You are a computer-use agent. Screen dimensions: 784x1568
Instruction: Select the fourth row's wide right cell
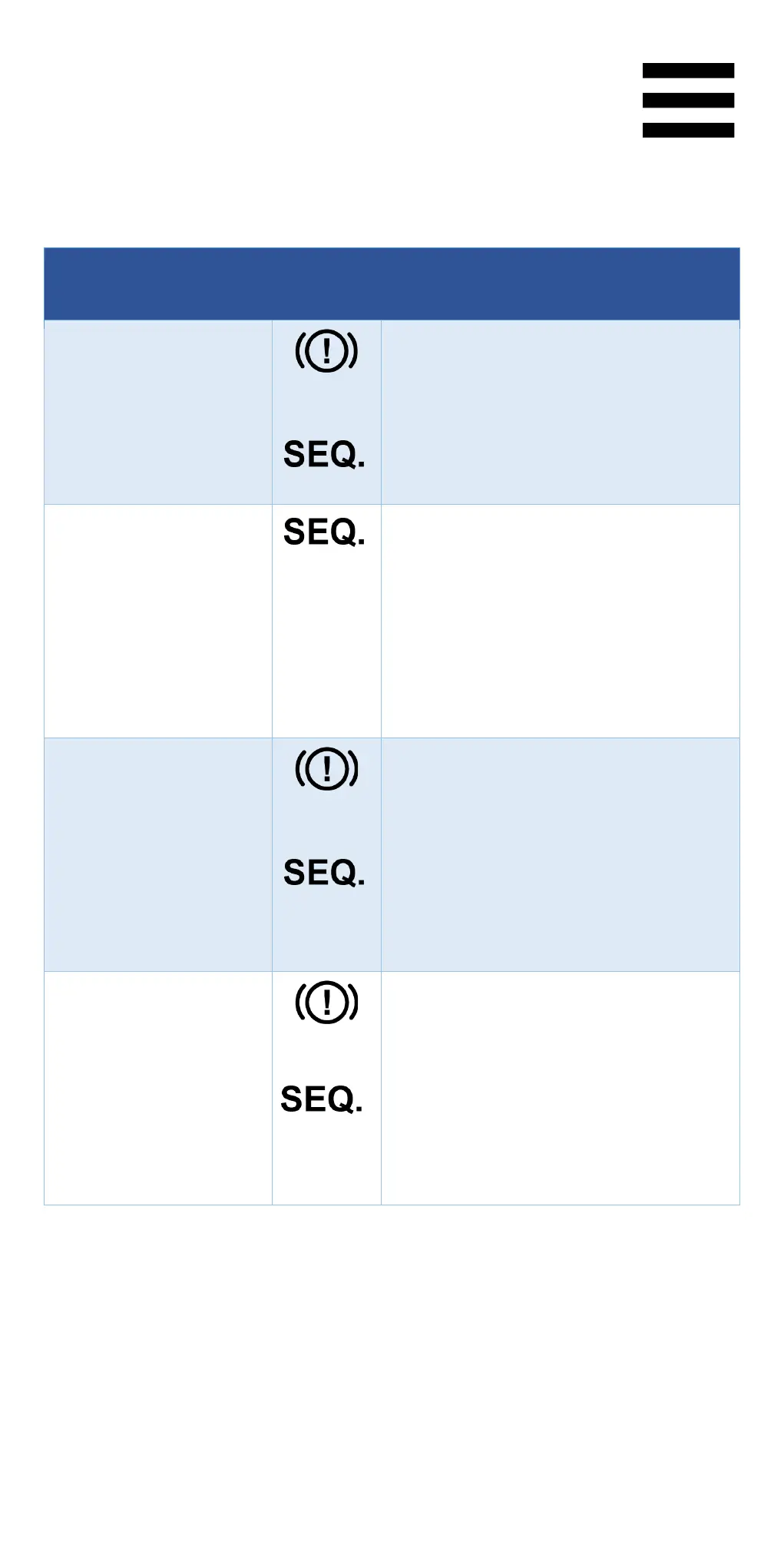560,1089
